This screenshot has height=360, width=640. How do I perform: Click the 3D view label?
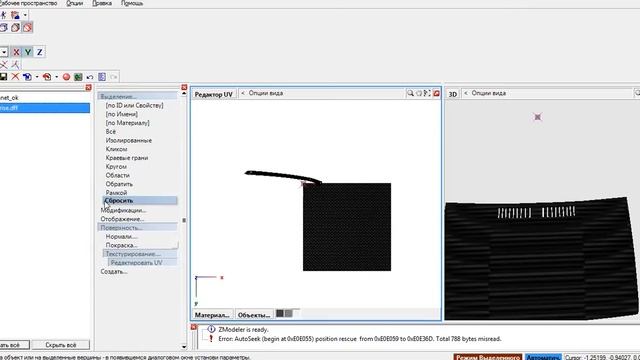[x=453, y=94]
